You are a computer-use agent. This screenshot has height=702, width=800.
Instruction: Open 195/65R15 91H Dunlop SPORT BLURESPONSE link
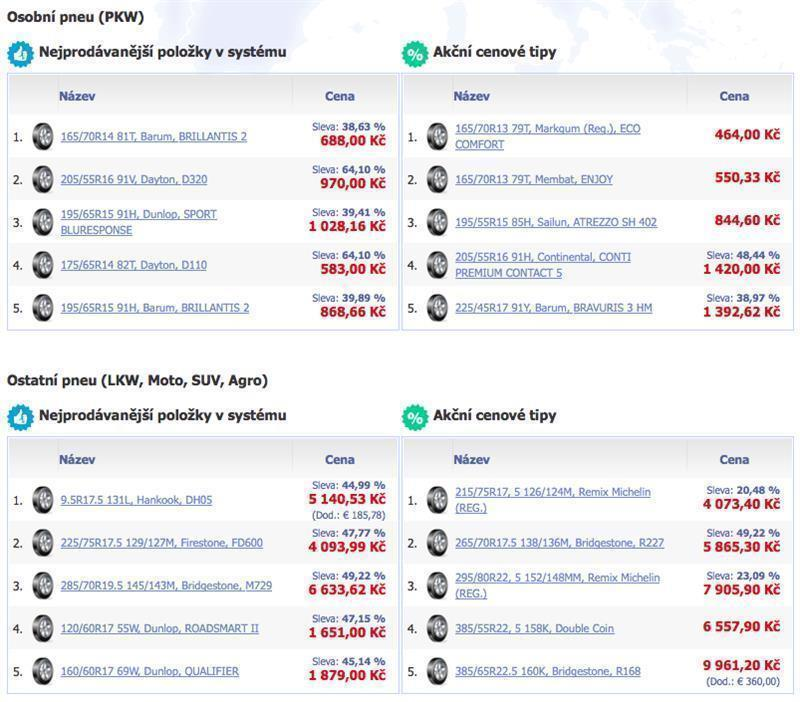(x=139, y=222)
